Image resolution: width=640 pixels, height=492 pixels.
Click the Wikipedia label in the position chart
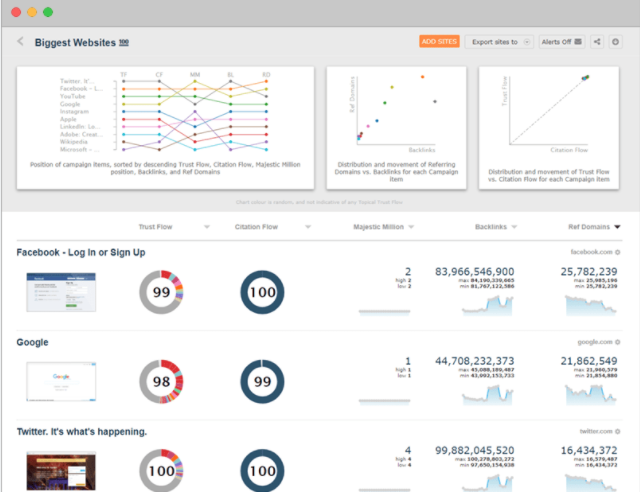pos(73,142)
